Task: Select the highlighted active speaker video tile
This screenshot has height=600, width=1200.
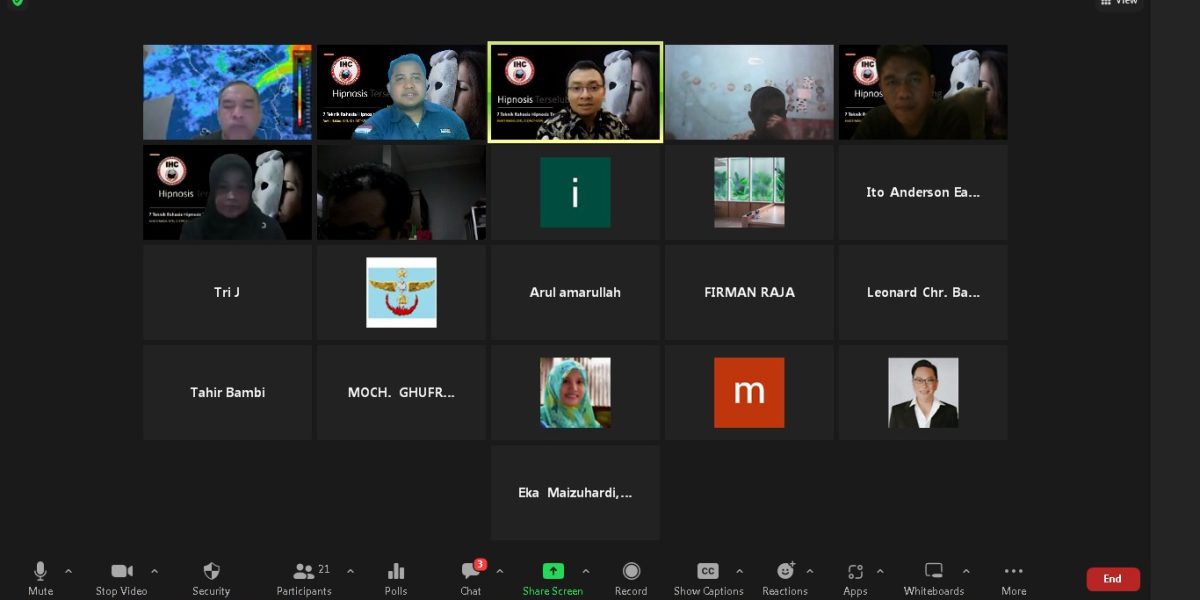Action: (575, 92)
